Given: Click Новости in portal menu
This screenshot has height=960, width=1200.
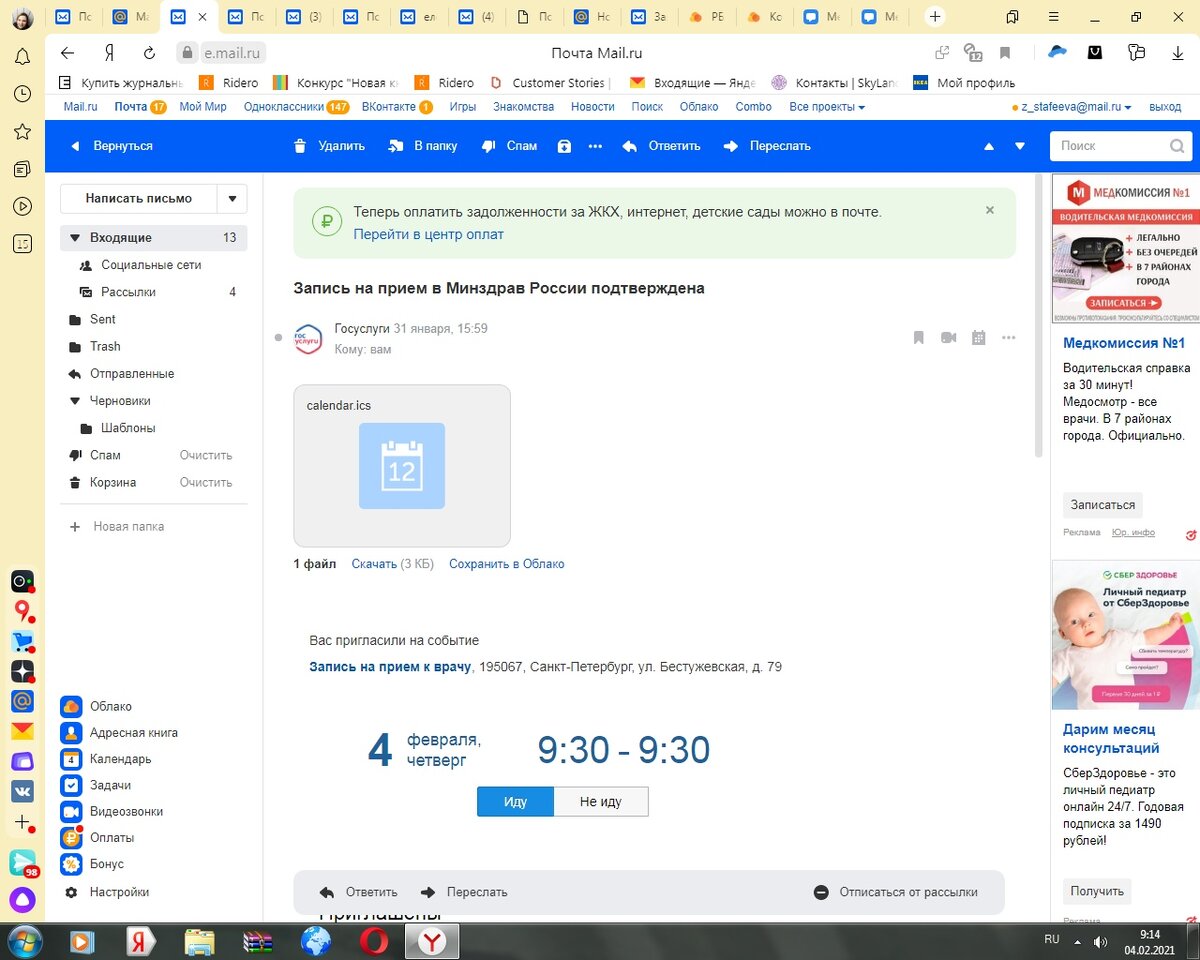Looking at the screenshot, I should tap(593, 107).
